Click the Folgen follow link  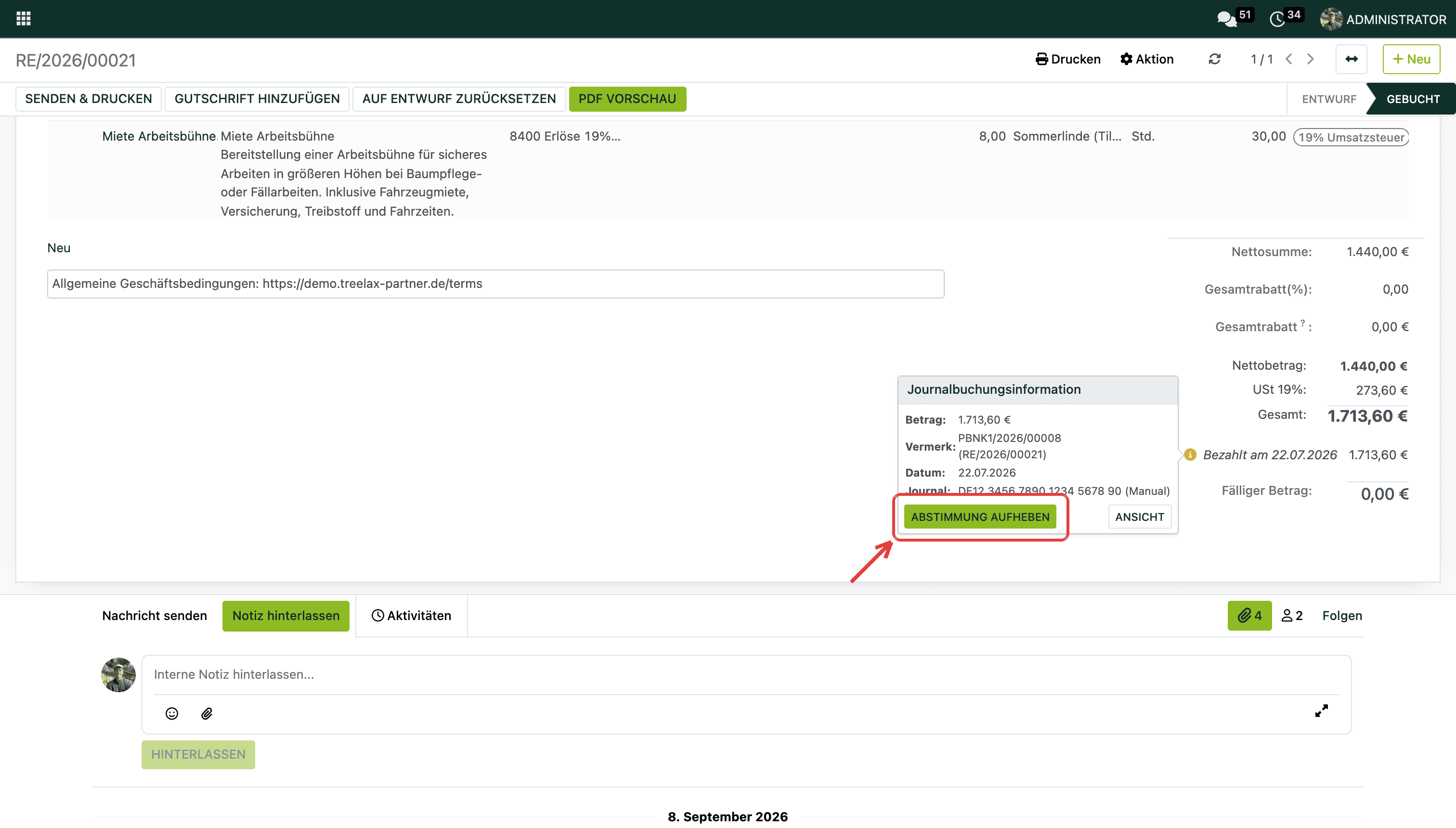click(1342, 615)
